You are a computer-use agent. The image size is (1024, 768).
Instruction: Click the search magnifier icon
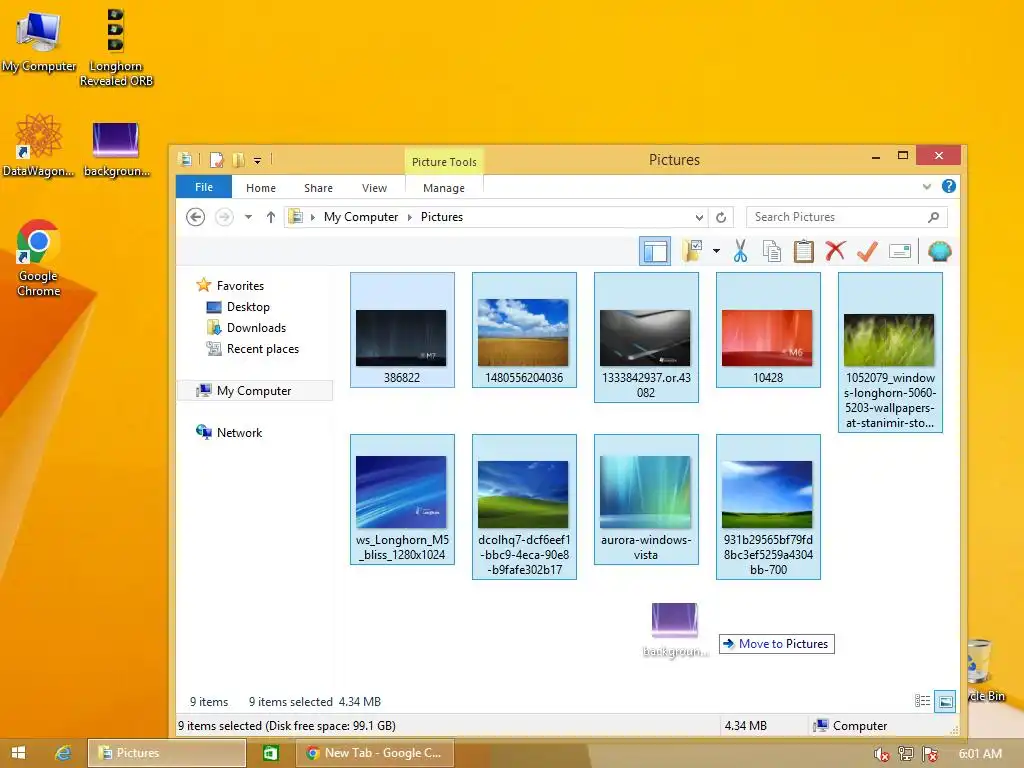[x=934, y=217]
